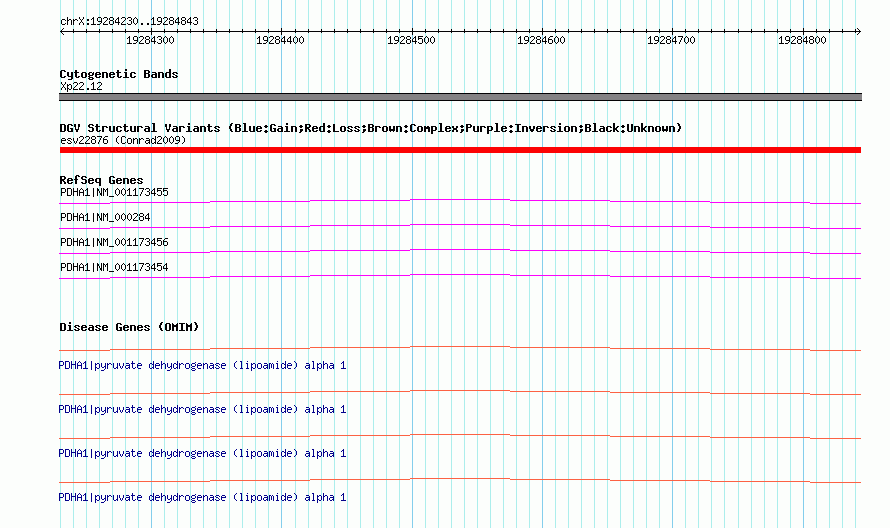
Task: Click the left arrow of the ruler
Action: 62,31
